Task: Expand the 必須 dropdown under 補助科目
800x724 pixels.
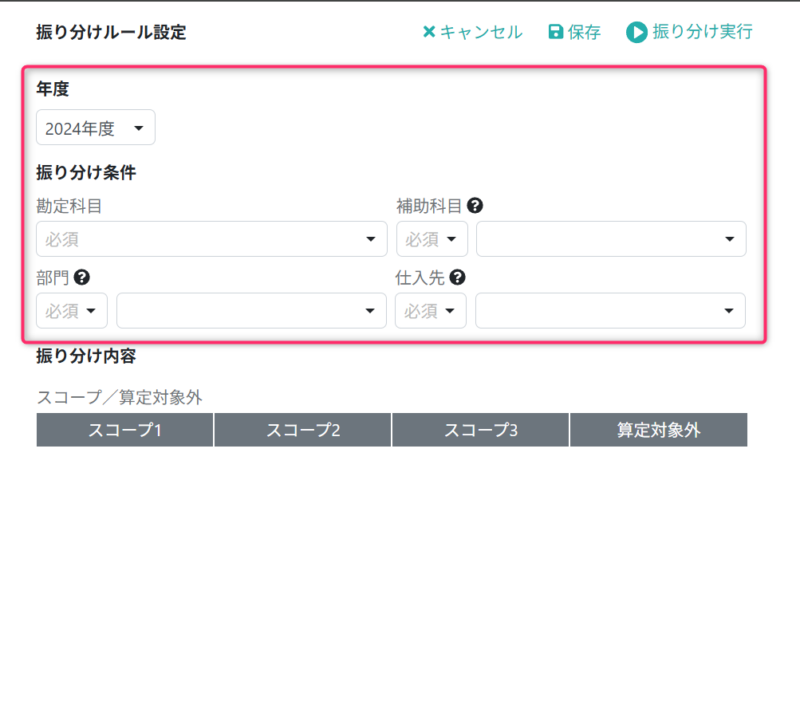Action: click(x=430, y=239)
